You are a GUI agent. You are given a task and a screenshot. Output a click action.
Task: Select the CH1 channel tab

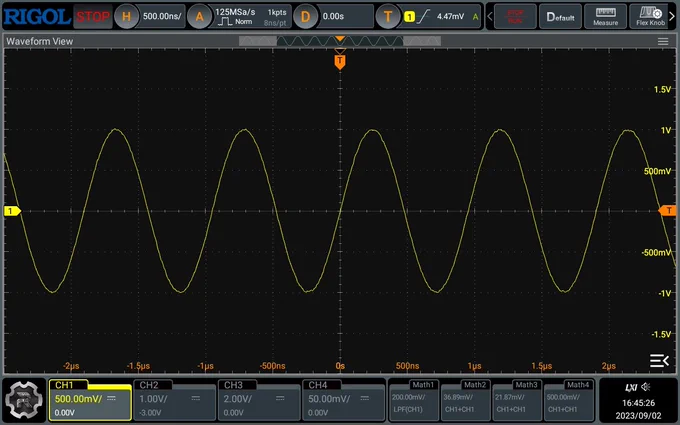(x=68, y=385)
